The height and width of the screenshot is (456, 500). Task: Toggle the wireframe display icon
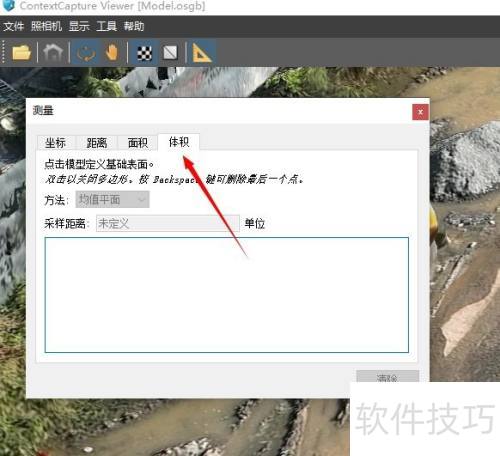(x=170, y=53)
